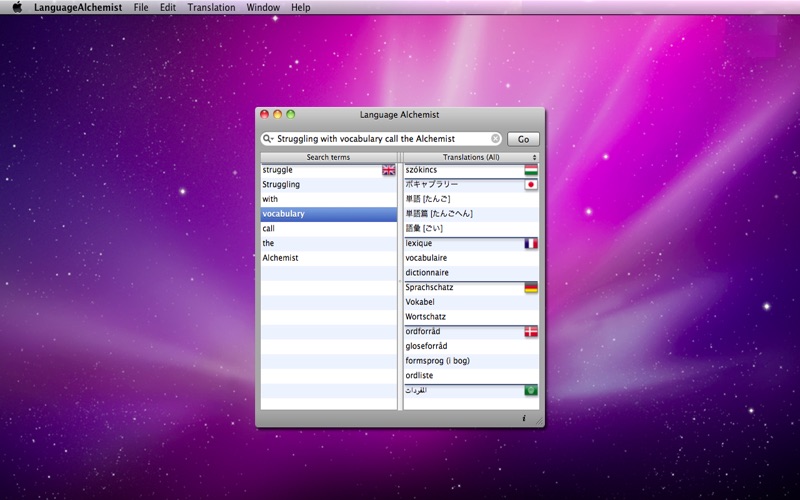Open the Help menu
The image size is (800, 500).
tap(301, 7)
